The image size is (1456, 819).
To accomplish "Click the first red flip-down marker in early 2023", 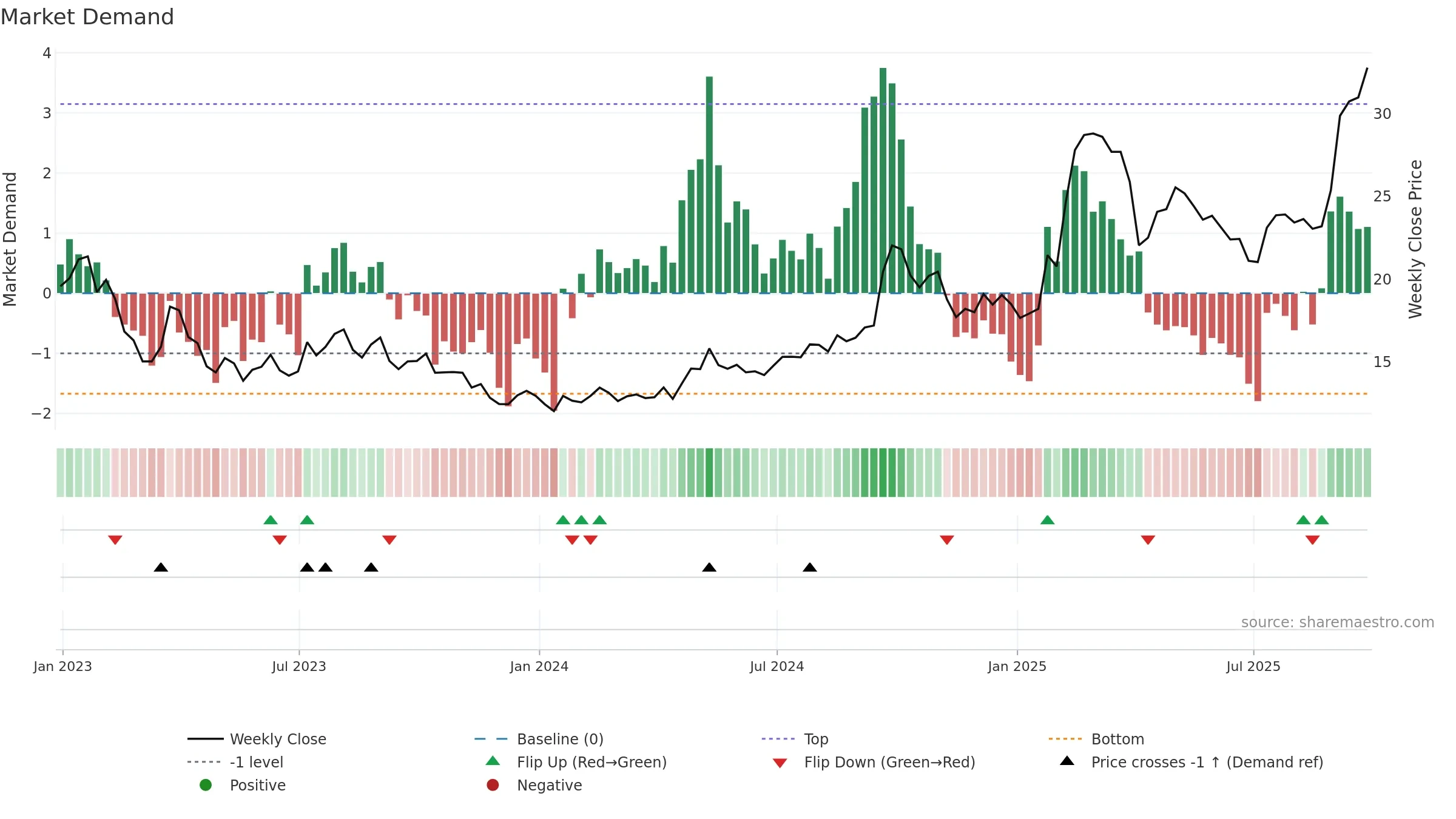I will (x=115, y=540).
